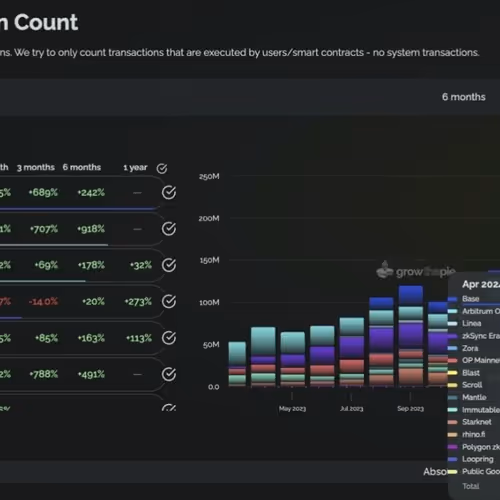The width and height of the screenshot is (500, 500).
Task: Click the Blast yellow swatch in tooltip
Action: (452, 373)
